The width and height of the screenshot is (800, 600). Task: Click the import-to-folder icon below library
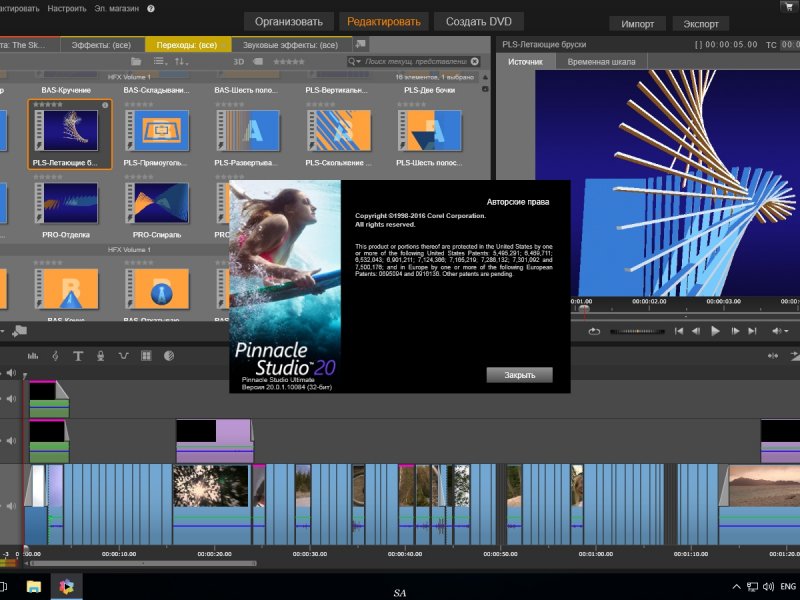coord(19,331)
